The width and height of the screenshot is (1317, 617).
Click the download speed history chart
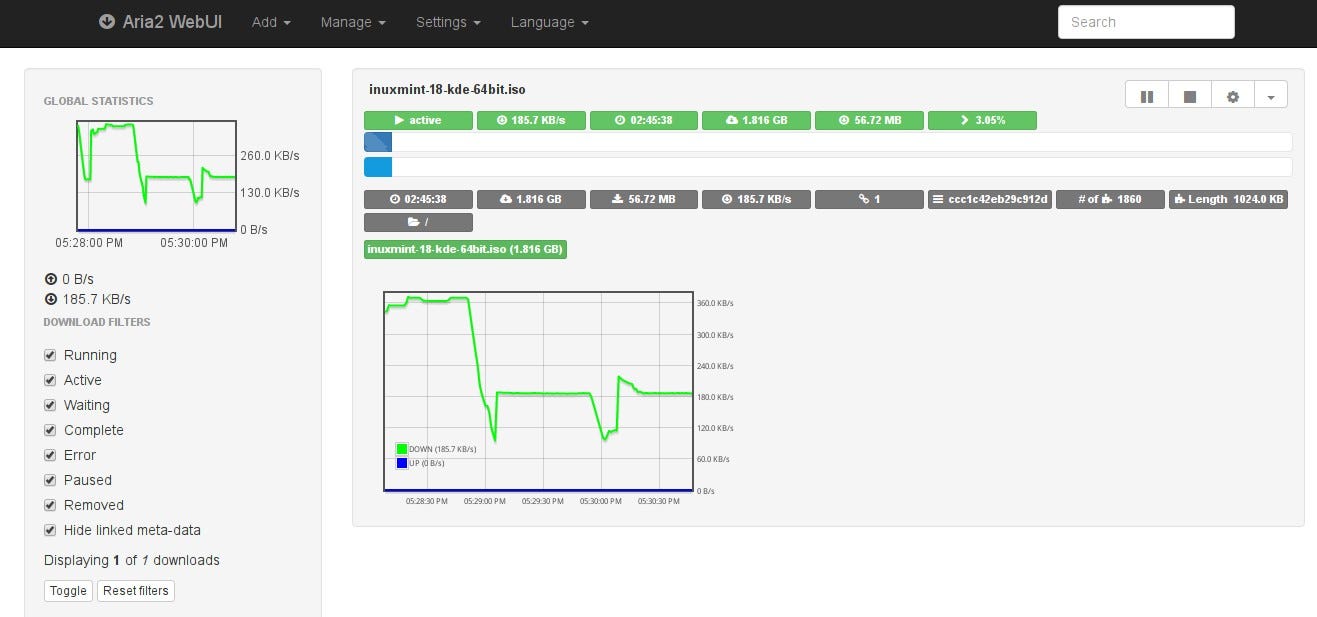[538, 391]
